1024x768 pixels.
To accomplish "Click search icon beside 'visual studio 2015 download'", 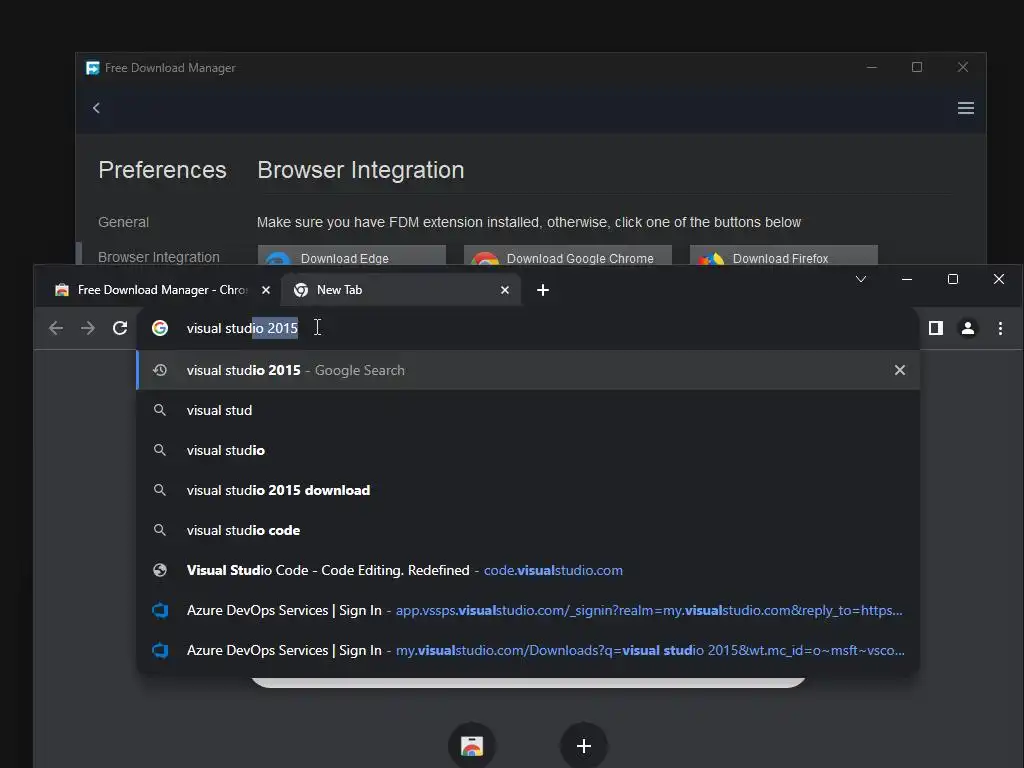I will [x=160, y=490].
